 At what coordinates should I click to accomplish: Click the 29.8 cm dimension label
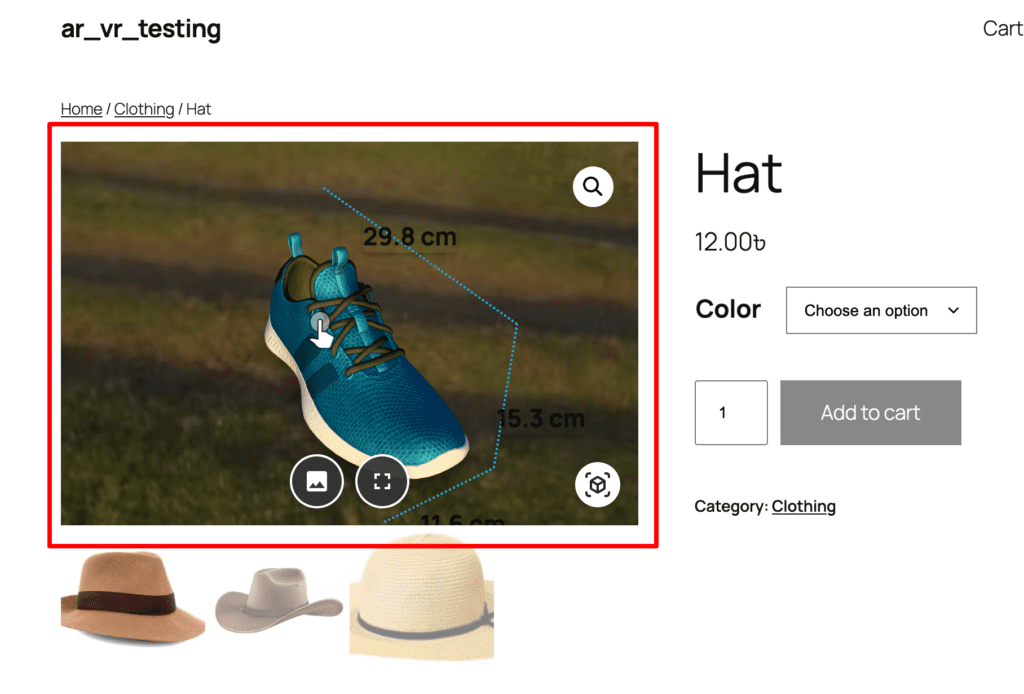click(409, 237)
